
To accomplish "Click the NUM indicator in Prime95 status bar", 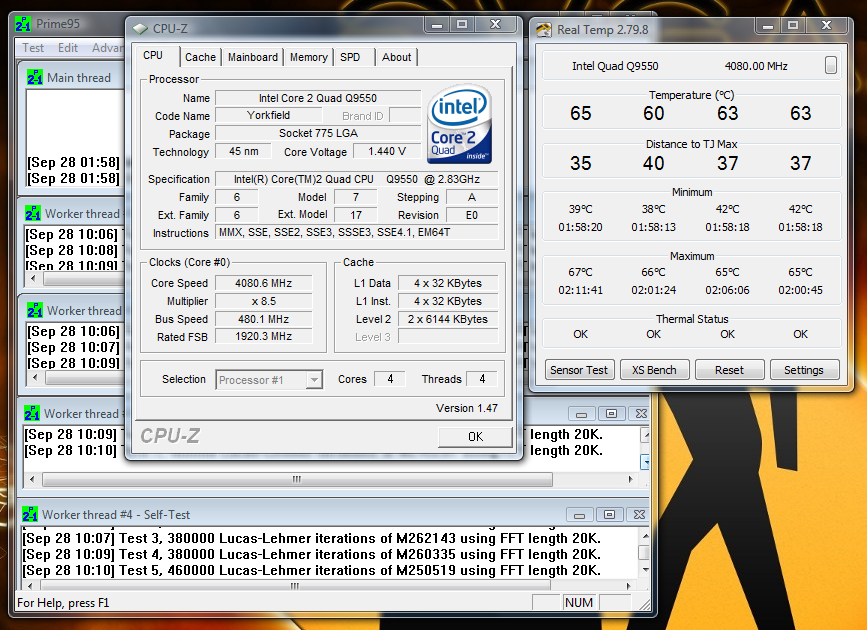I will [579, 602].
